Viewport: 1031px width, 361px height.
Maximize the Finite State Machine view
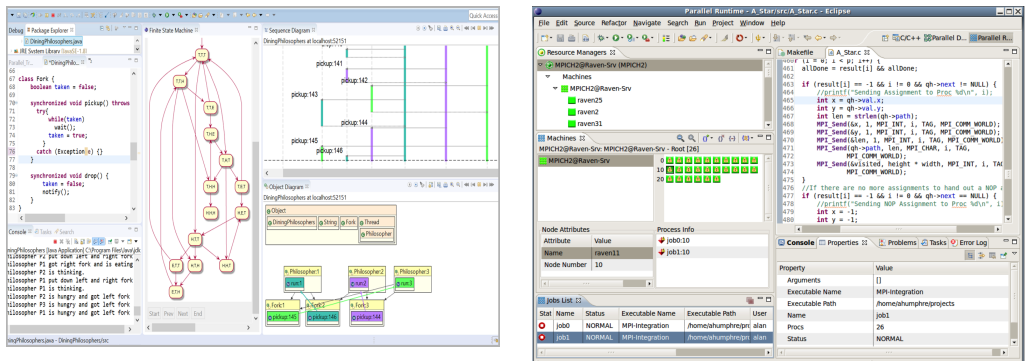255,28
